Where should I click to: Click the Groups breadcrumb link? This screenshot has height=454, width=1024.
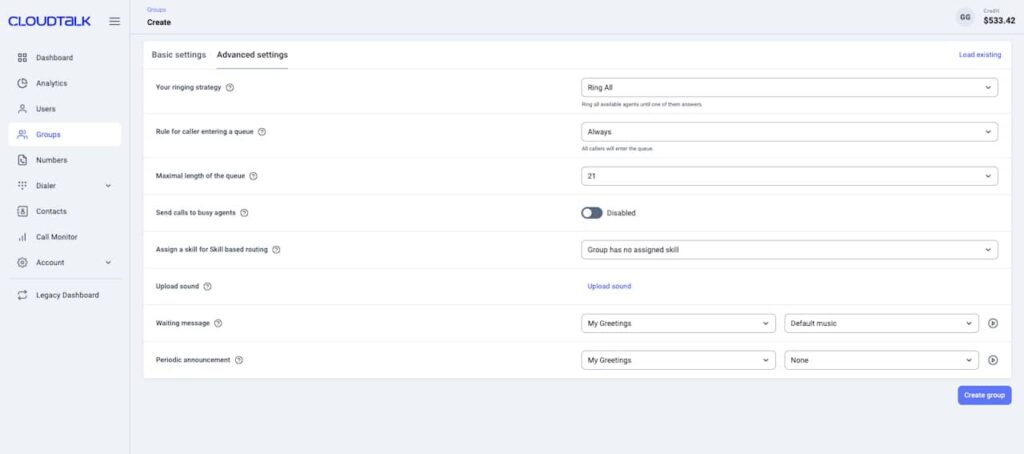coord(156,10)
